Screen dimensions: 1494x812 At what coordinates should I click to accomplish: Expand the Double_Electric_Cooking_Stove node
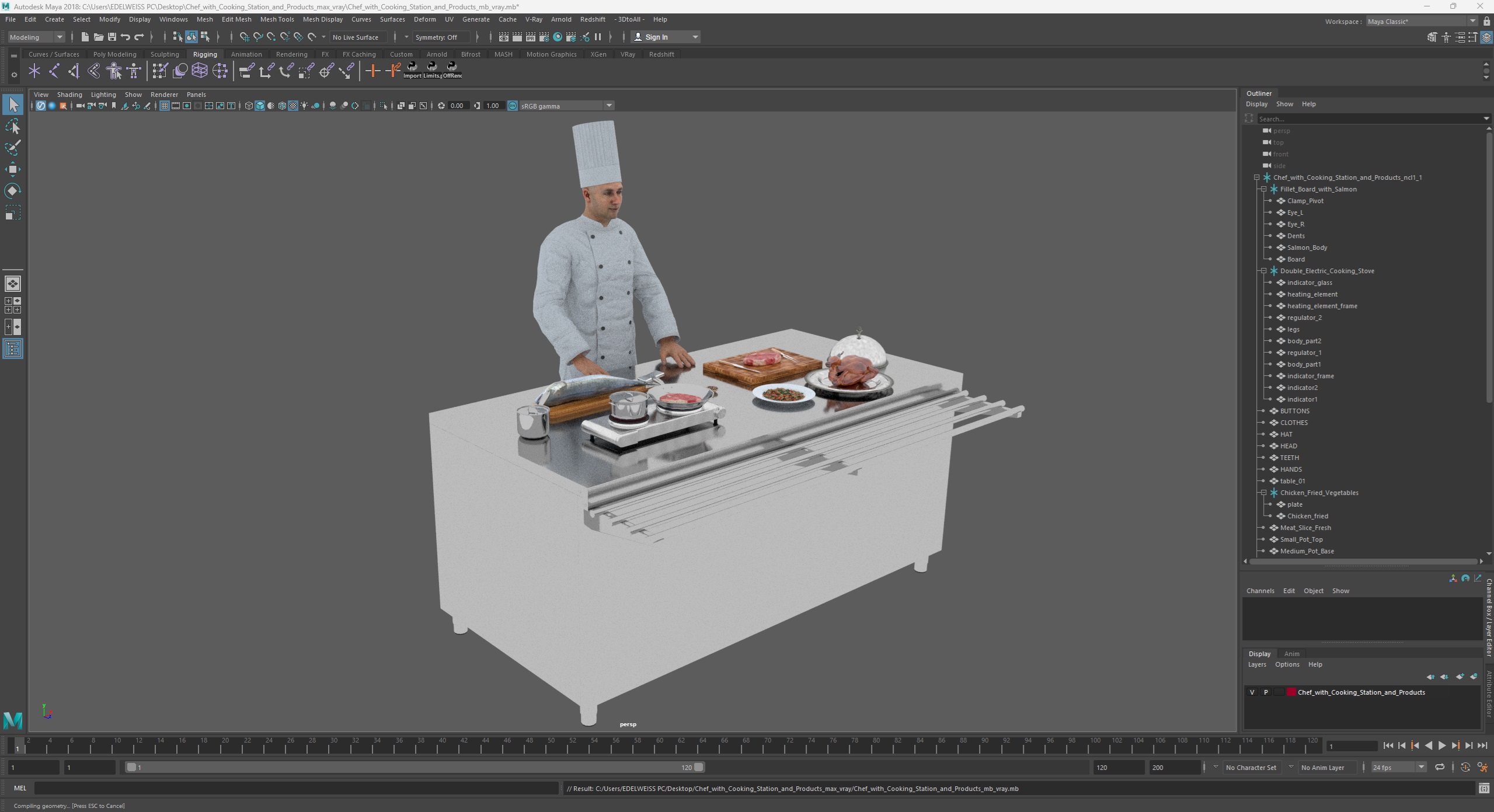click(1263, 271)
